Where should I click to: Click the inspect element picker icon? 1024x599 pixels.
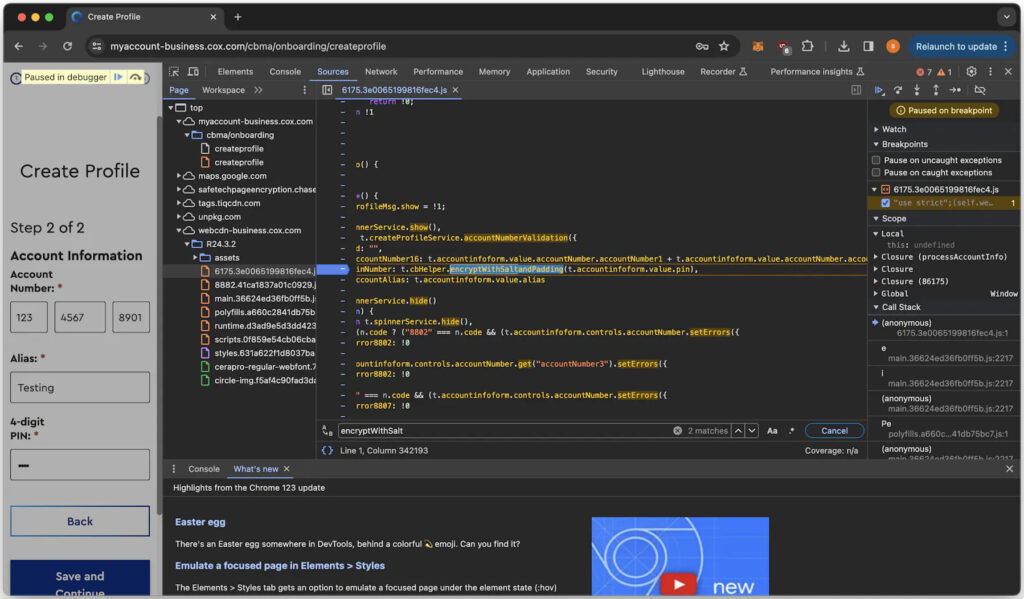(174, 72)
